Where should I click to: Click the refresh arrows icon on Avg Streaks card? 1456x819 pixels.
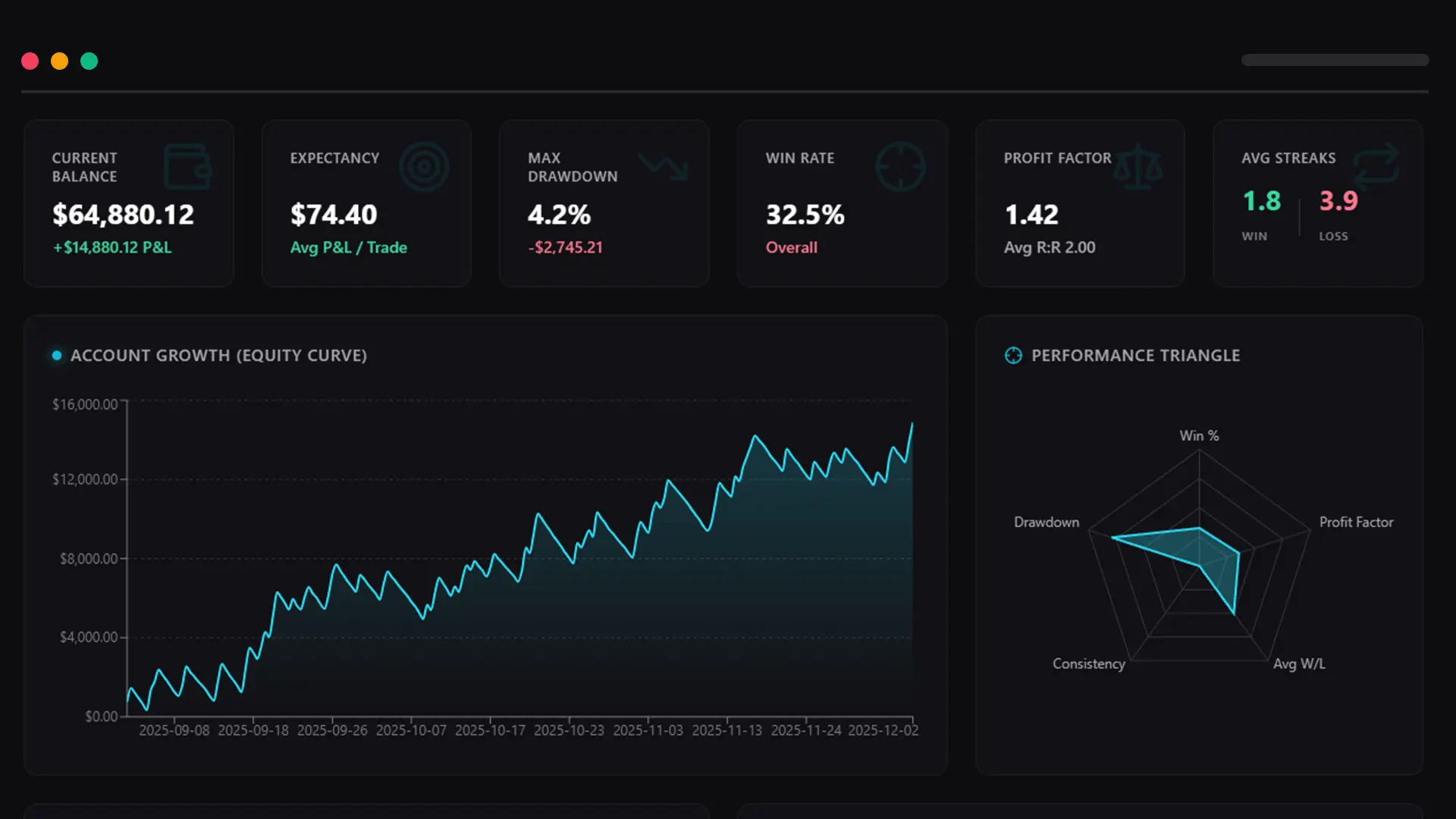tap(1376, 166)
